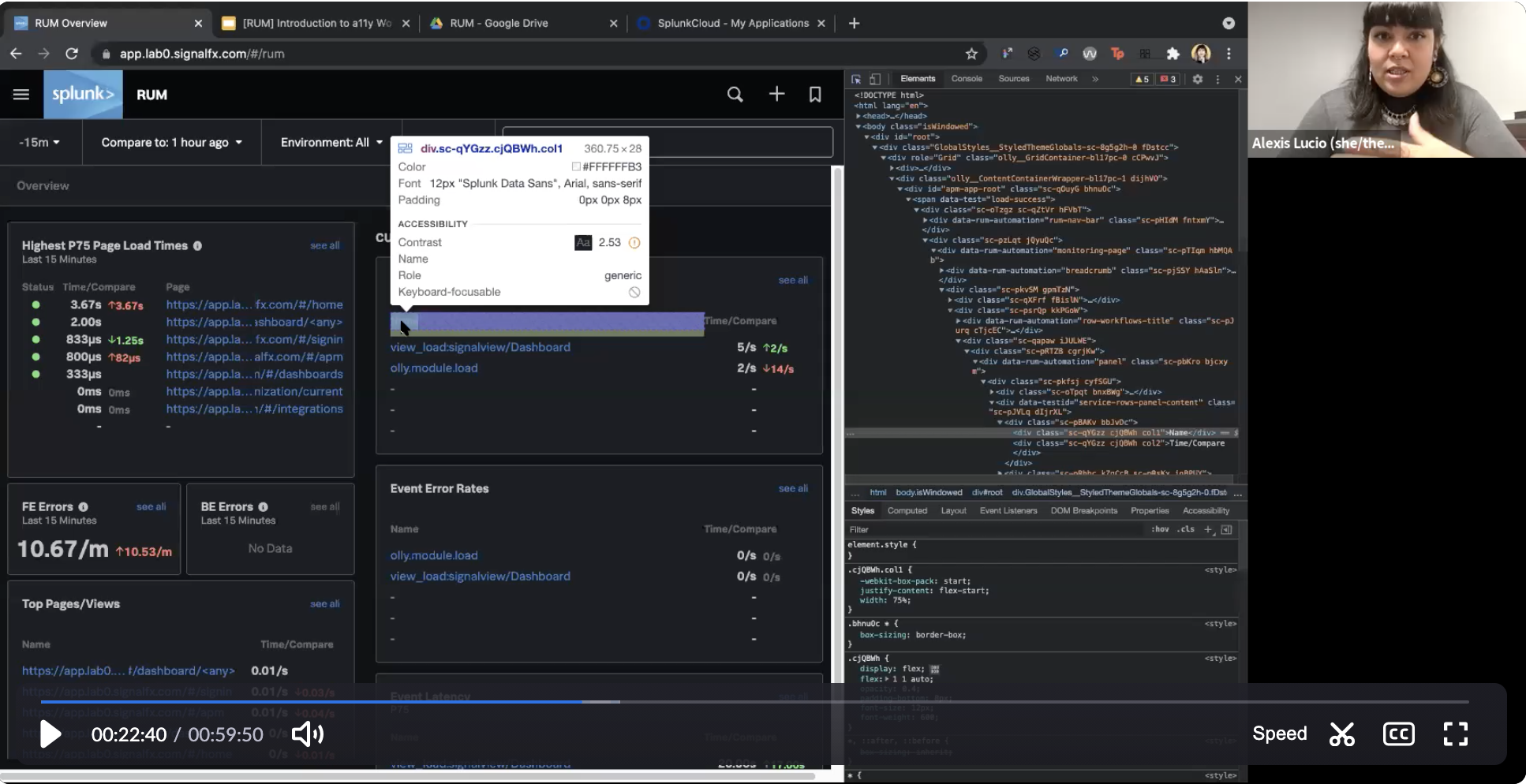Open the Splunk hamburger navigation menu
This screenshot has width=1526, height=784.
(x=21, y=95)
